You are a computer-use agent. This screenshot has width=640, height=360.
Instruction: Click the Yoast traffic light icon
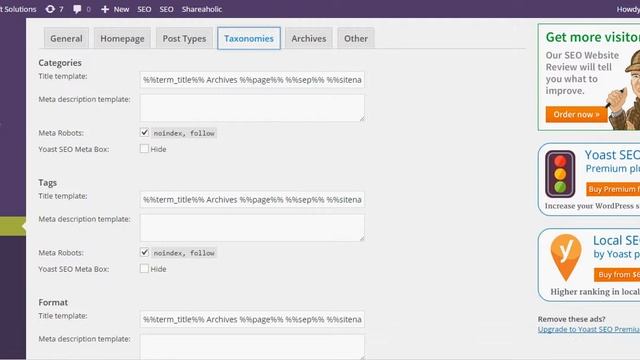coord(560,174)
